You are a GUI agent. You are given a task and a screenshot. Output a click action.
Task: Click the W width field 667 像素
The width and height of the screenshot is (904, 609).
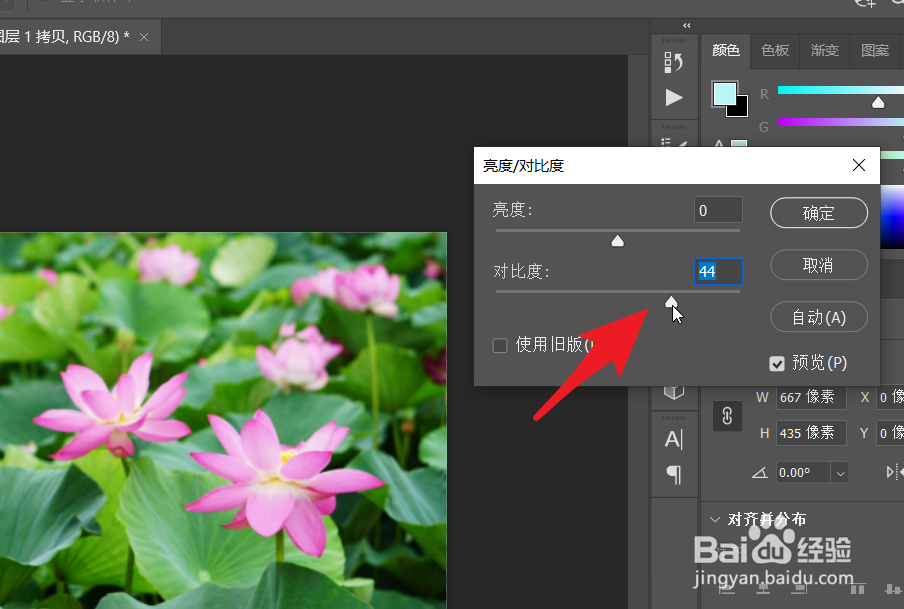tap(811, 397)
